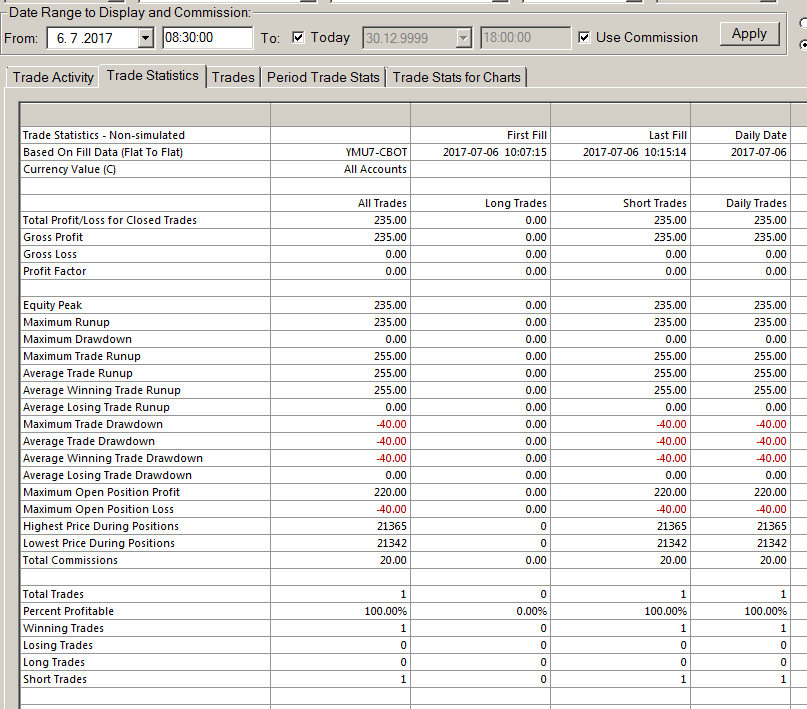Click the To time field 18:00:00
The image size is (807, 709).
[x=525, y=38]
